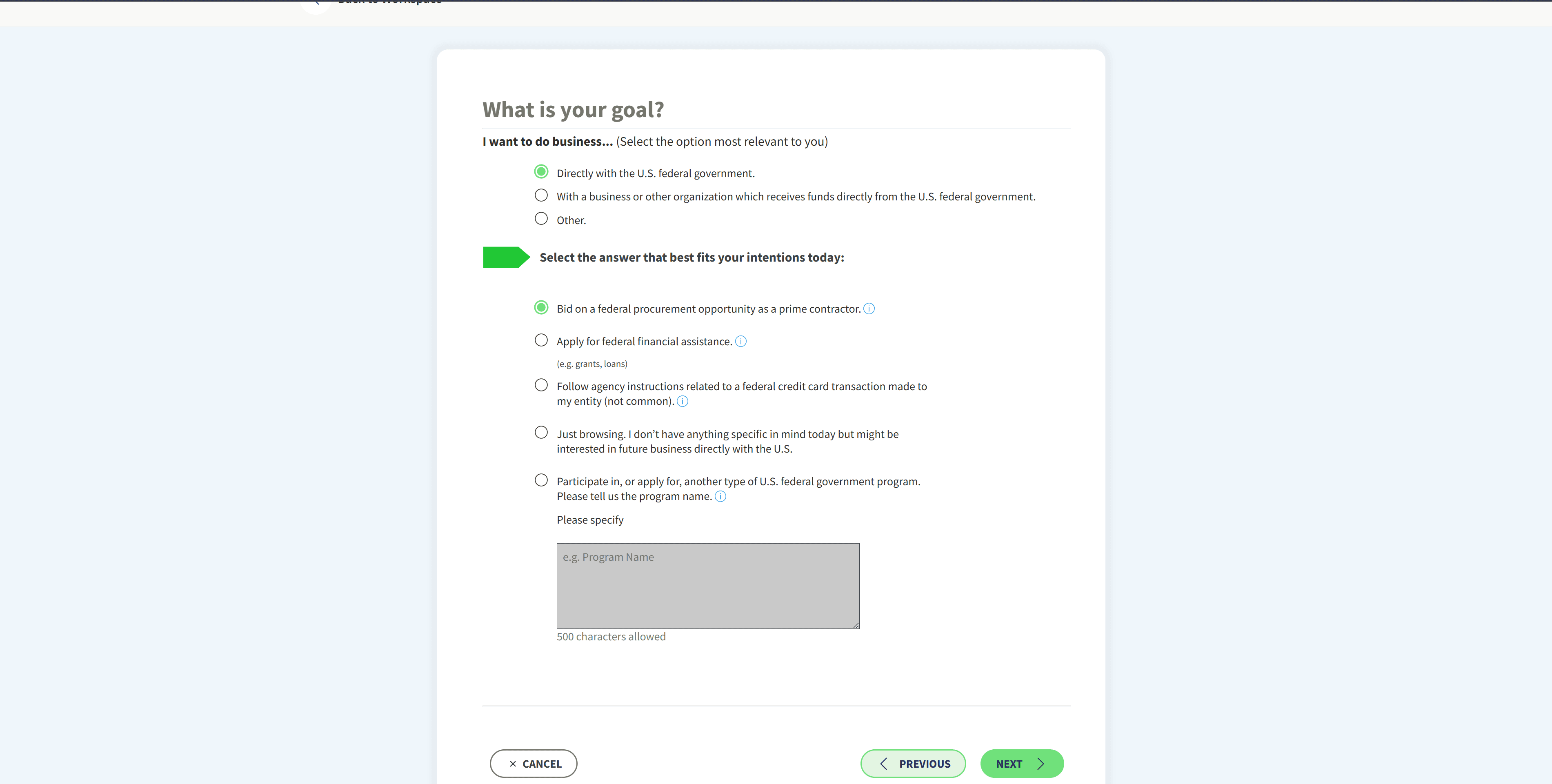Select 'Bid on a federal procurement opportunity' radio
The image size is (1552, 784).
tap(542, 308)
